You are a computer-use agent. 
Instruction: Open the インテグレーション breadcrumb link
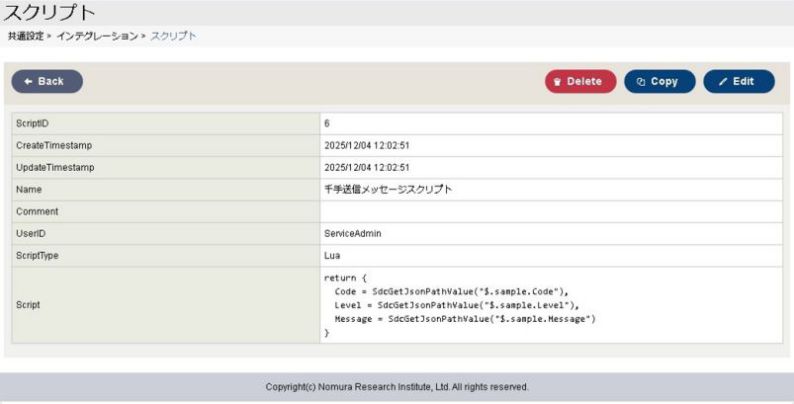tap(97, 36)
